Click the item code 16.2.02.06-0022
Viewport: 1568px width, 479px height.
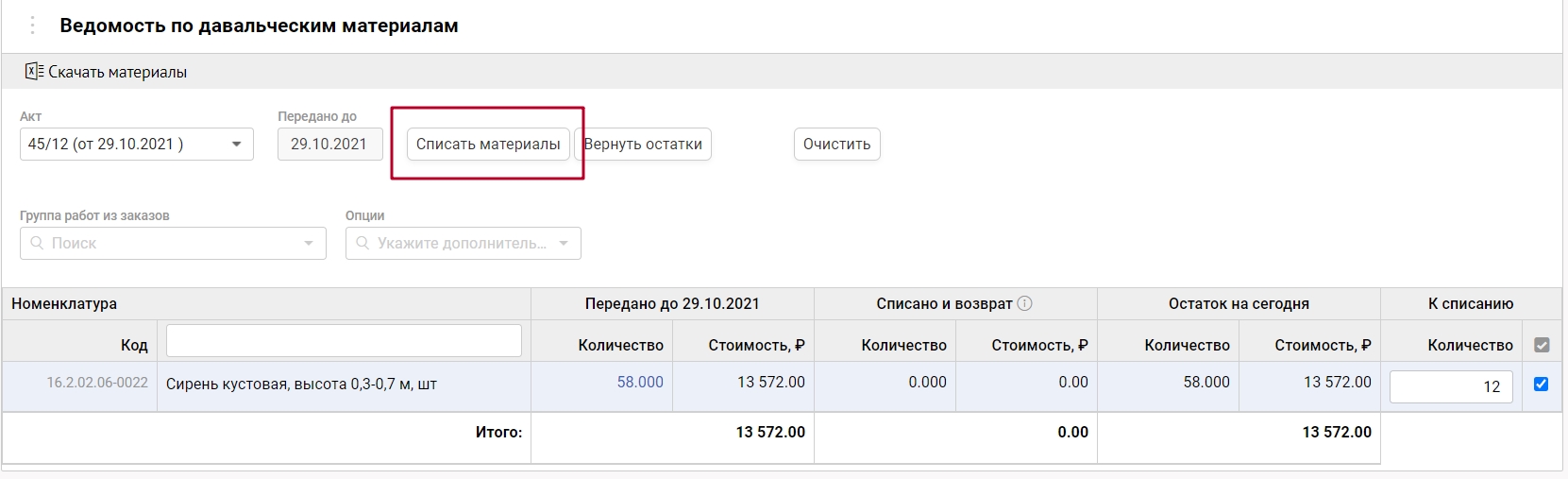(97, 383)
